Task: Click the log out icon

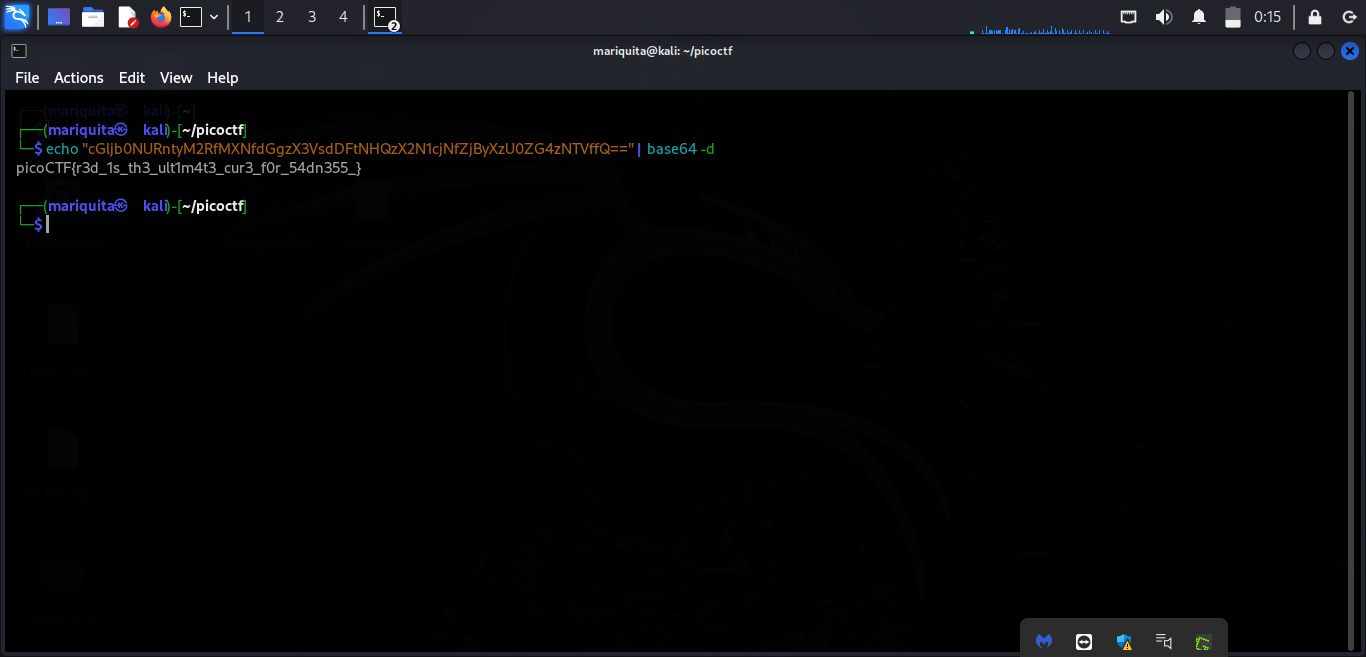Action: pyautogui.click(x=1348, y=17)
